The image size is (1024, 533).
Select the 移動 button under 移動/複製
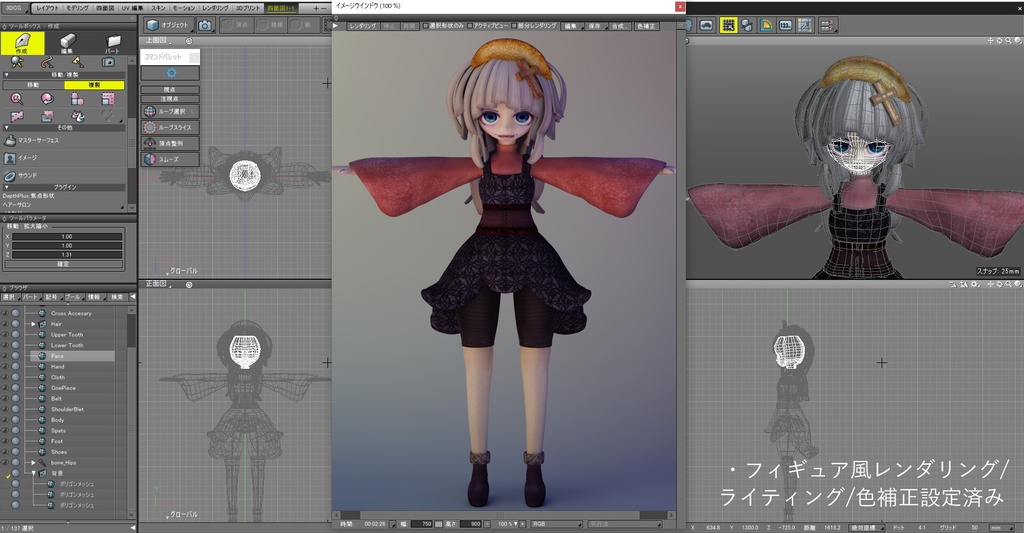point(33,85)
